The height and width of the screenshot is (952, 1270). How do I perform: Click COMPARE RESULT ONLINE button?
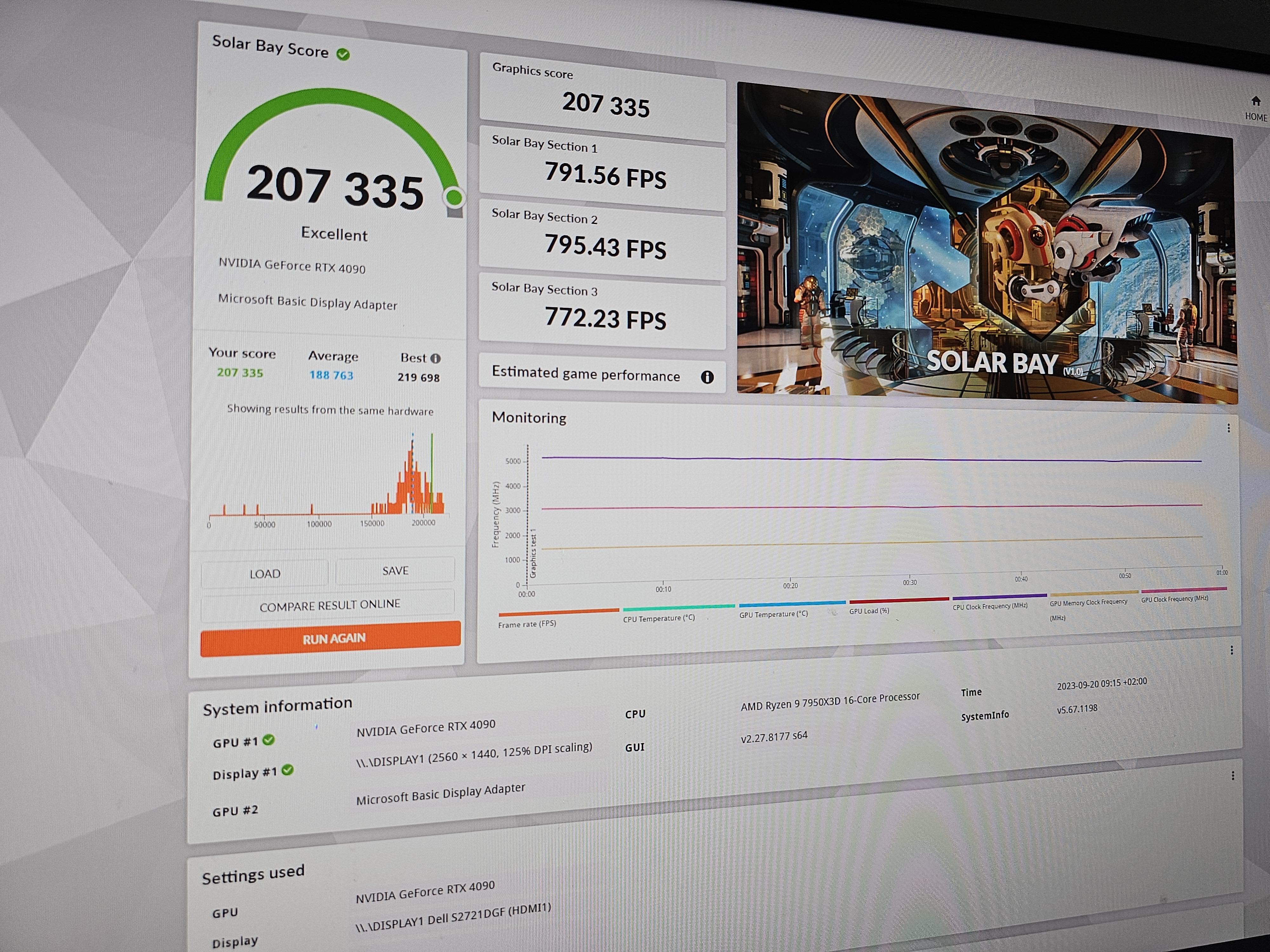tap(328, 605)
